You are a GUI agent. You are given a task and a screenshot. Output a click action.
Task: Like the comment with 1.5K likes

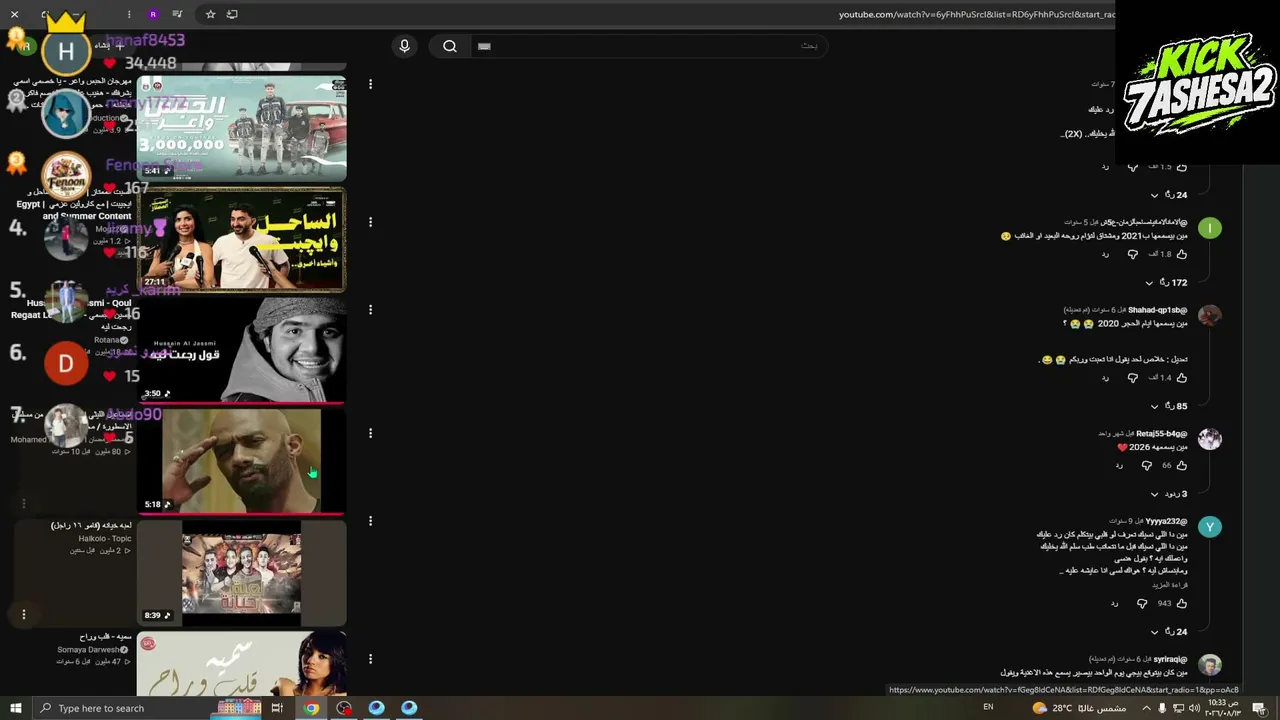pyautogui.click(x=1182, y=166)
